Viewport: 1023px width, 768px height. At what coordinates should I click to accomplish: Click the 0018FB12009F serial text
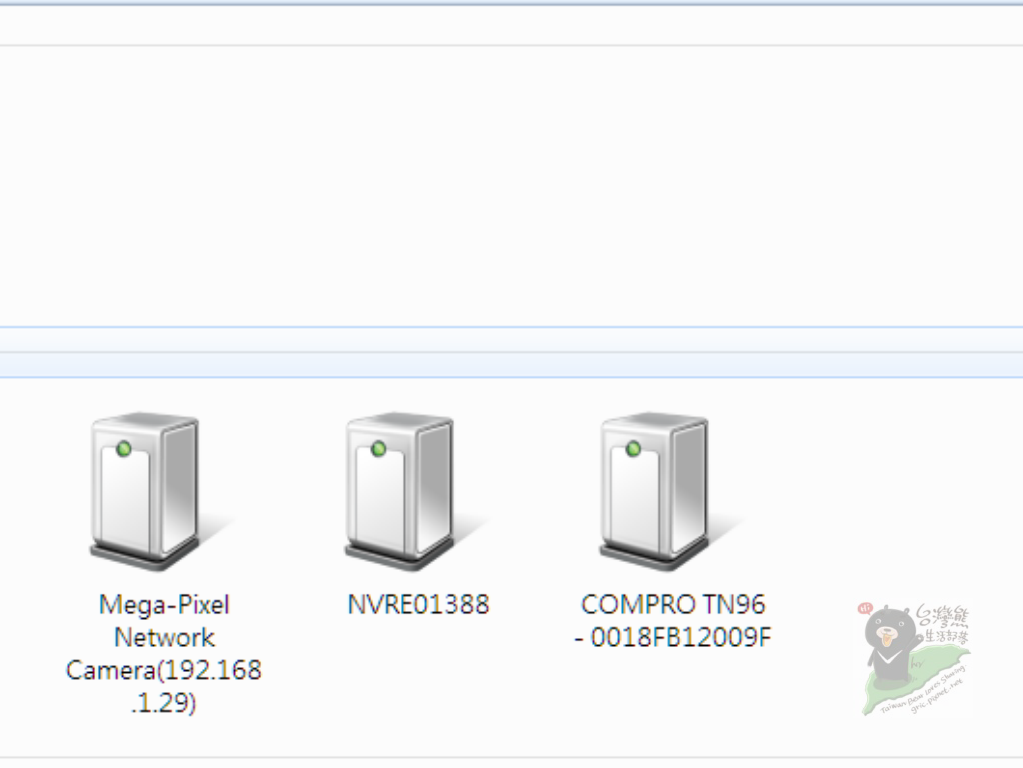(x=680, y=637)
